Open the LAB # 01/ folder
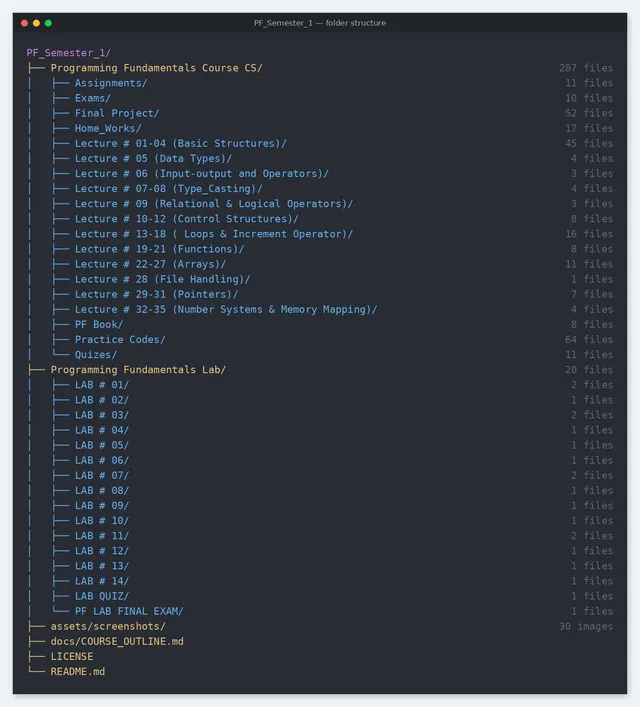This screenshot has height=707, width=640. coord(102,385)
